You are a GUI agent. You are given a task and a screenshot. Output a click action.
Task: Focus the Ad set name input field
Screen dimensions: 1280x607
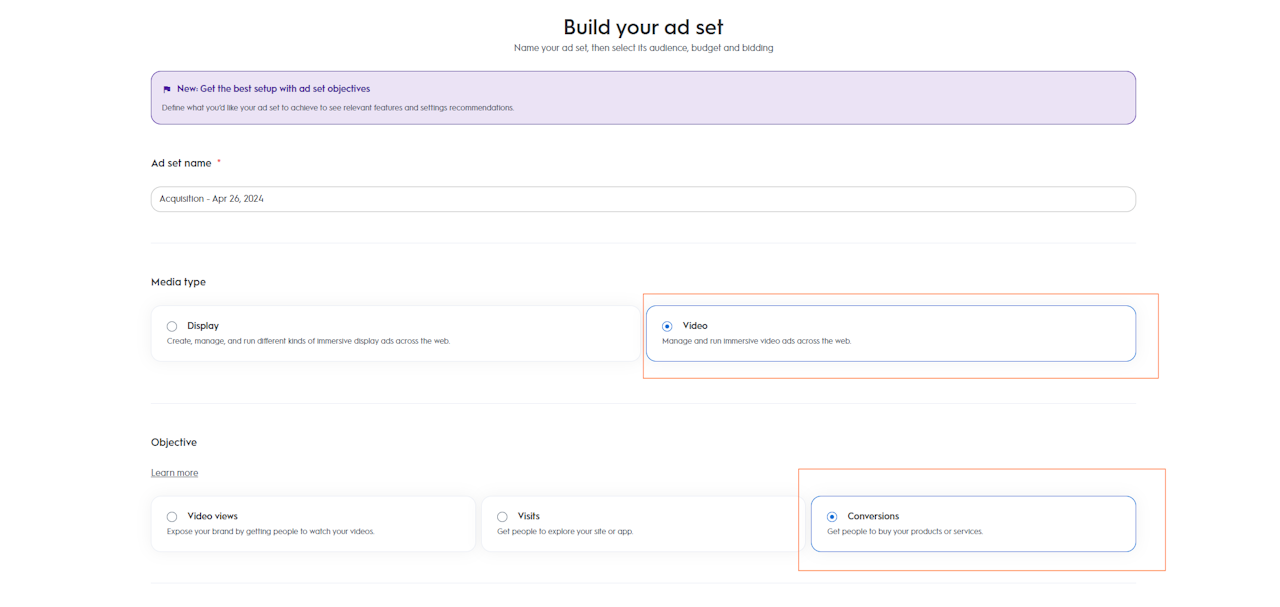pyautogui.click(x=643, y=199)
